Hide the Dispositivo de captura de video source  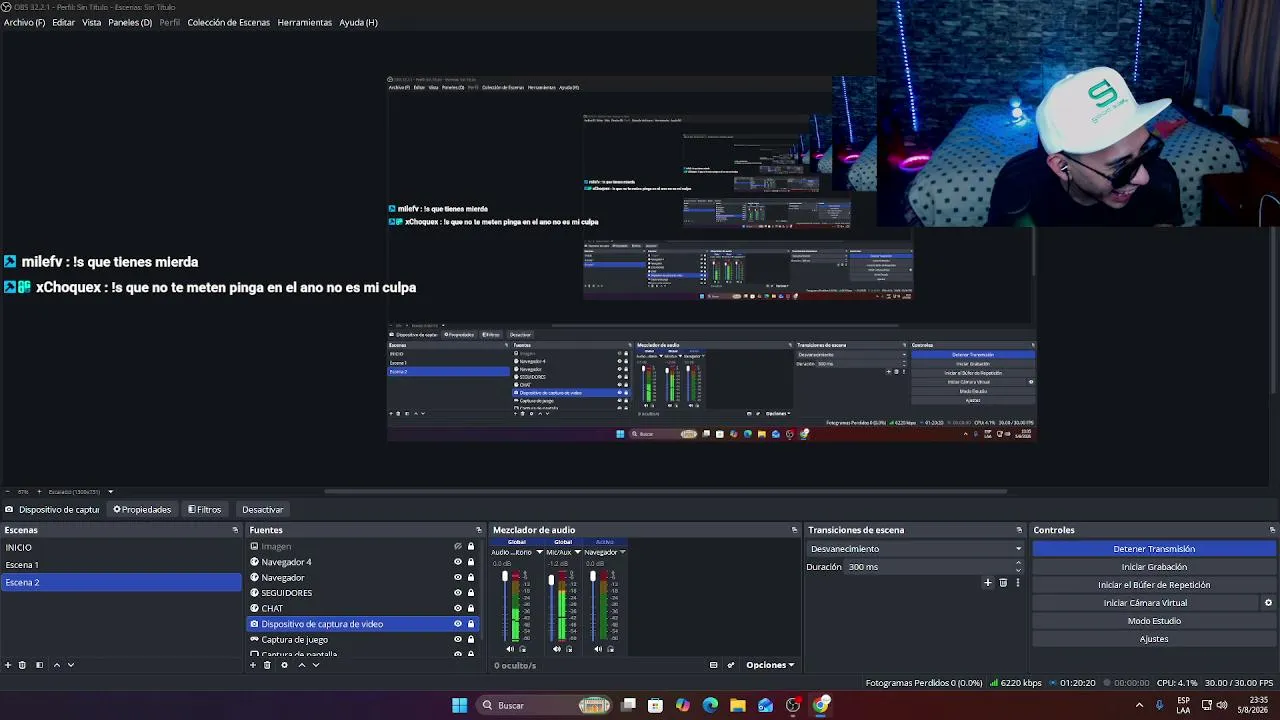[458, 624]
